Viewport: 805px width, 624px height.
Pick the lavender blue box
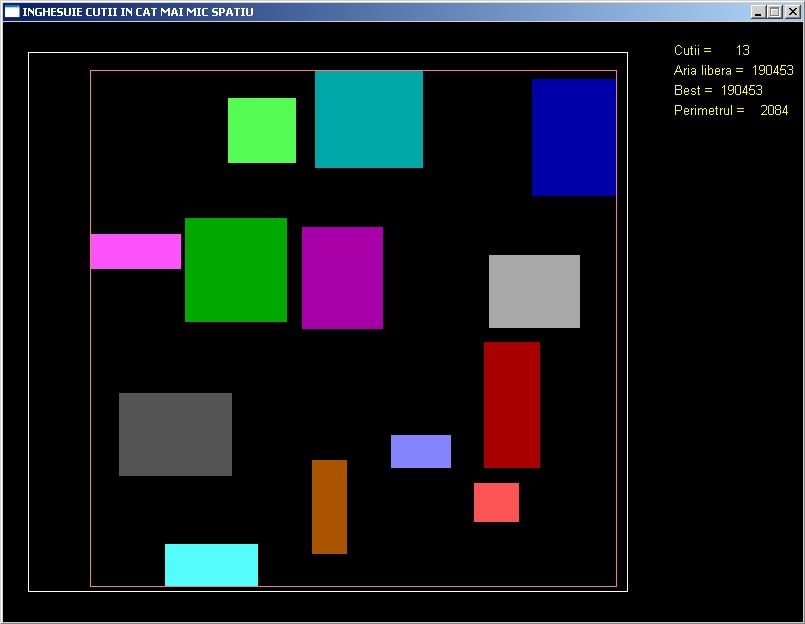(421, 451)
